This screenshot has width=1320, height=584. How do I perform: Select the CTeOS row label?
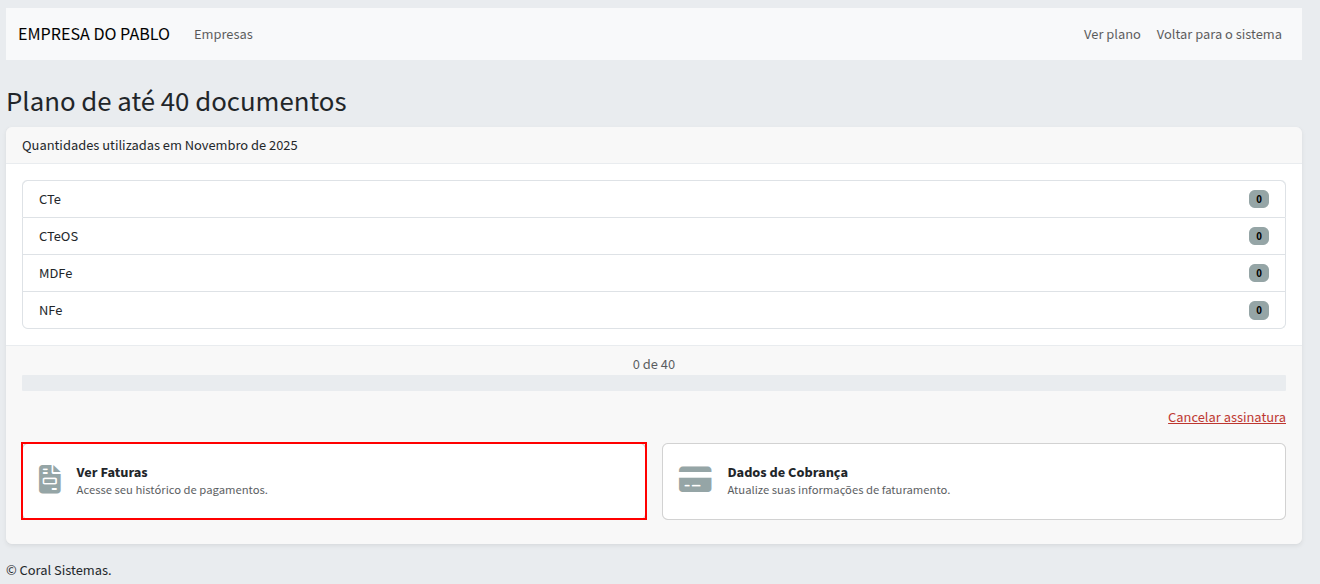pos(58,236)
